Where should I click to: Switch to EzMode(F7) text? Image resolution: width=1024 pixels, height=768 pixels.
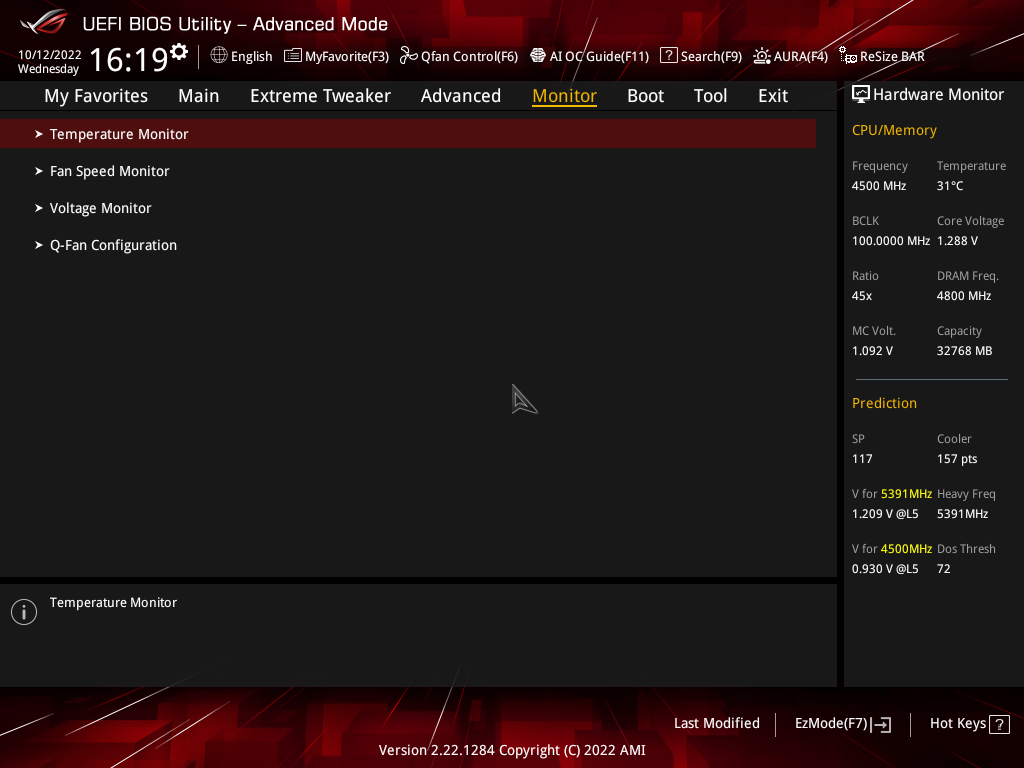831,724
